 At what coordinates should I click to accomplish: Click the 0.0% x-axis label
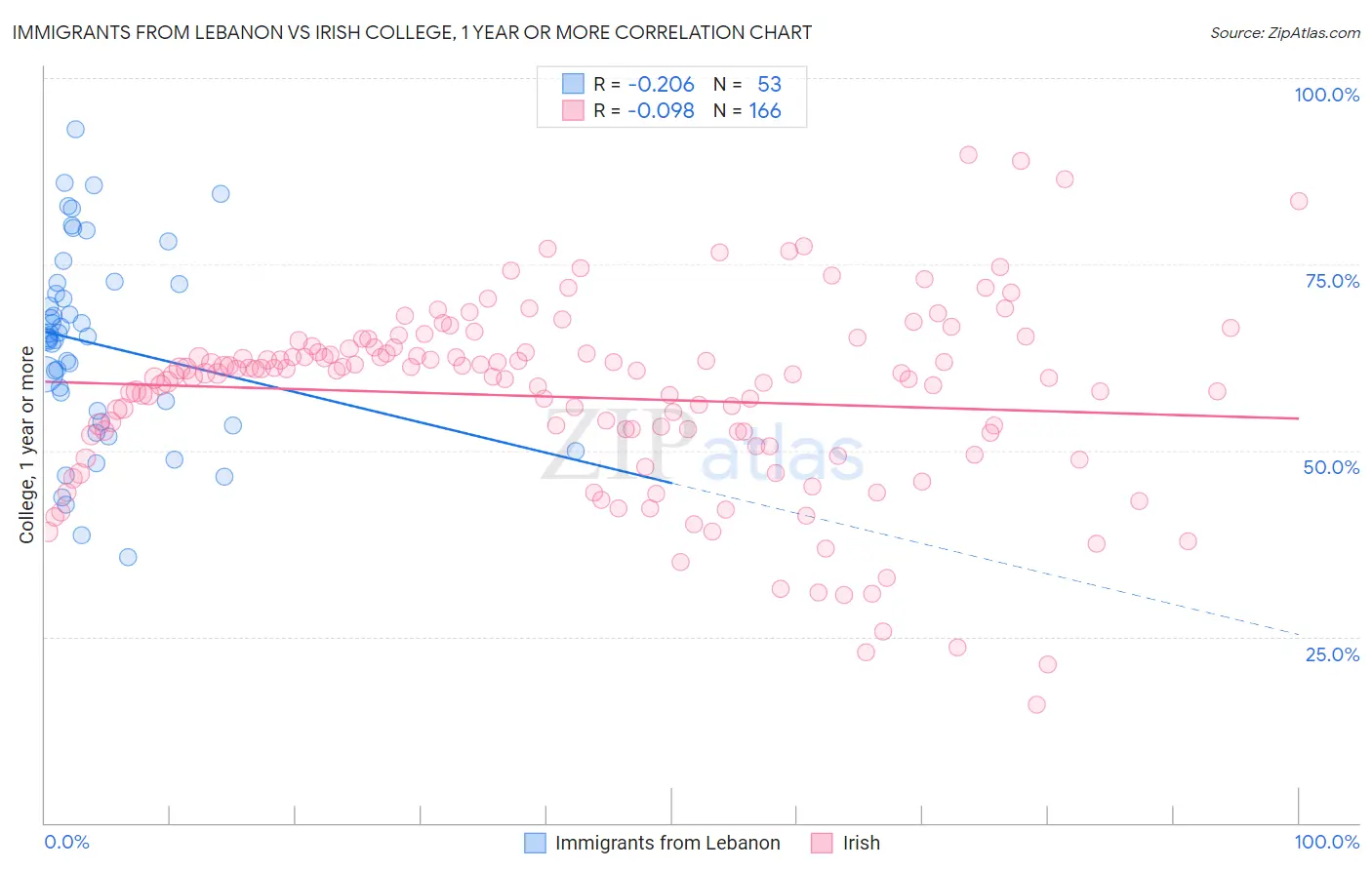click(x=66, y=842)
